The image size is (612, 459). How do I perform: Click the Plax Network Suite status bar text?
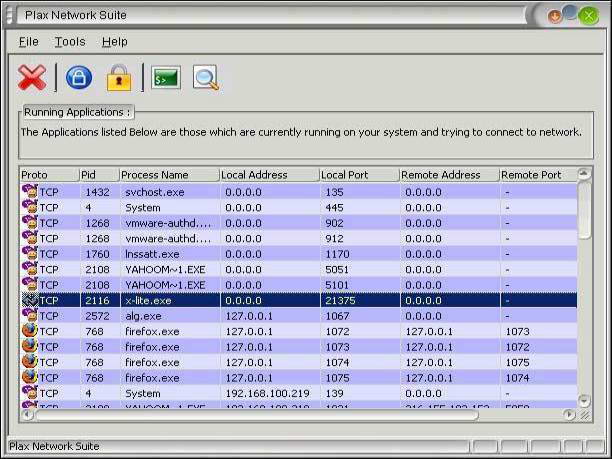(x=54, y=446)
